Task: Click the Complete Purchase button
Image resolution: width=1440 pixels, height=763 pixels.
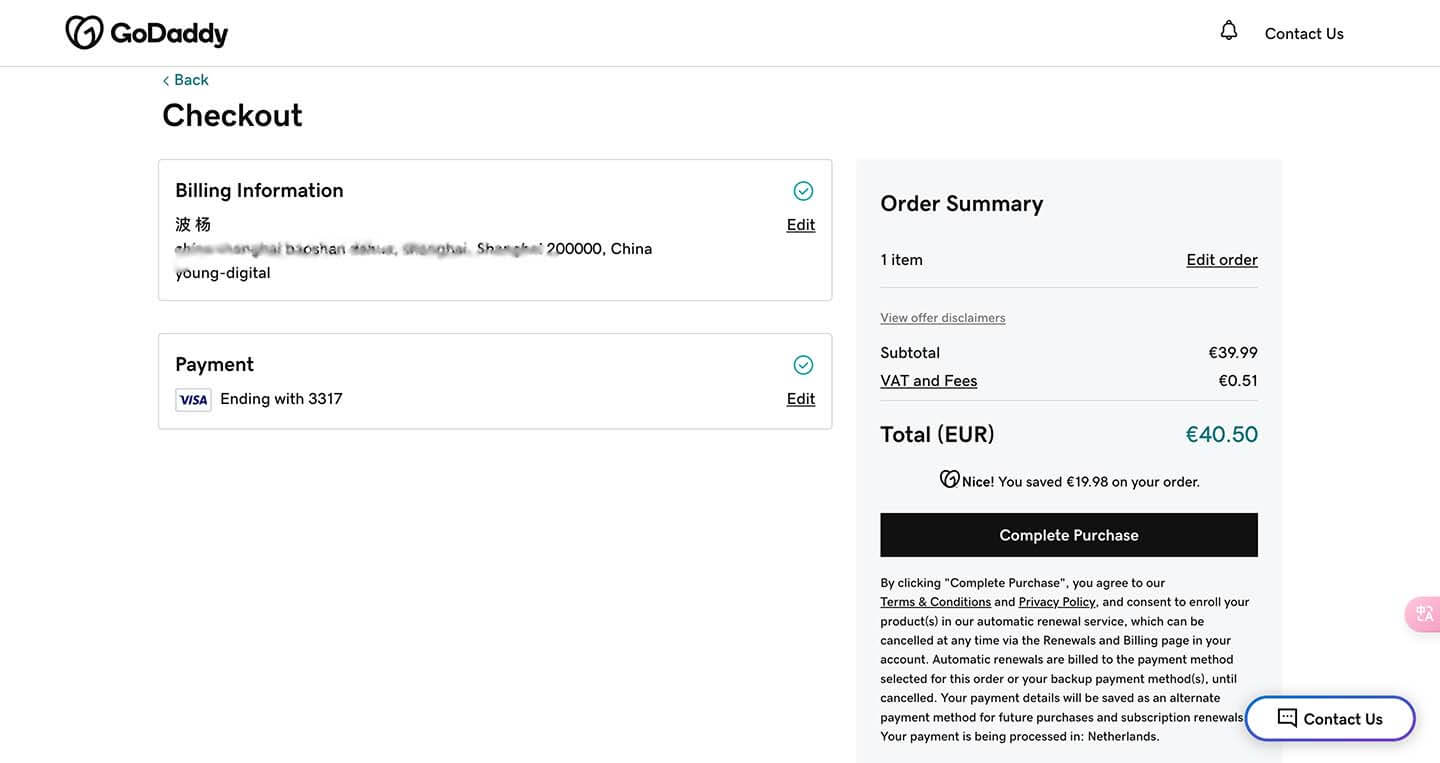Action: click(1069, 535)
